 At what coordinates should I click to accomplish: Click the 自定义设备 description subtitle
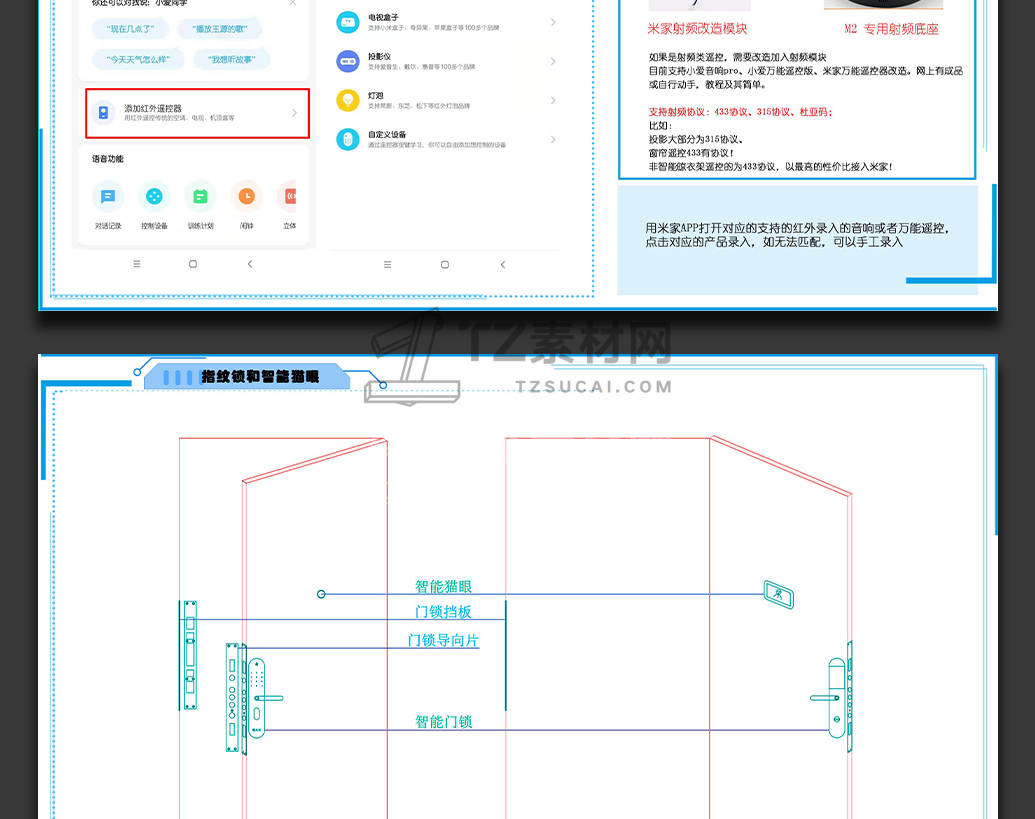437,145
